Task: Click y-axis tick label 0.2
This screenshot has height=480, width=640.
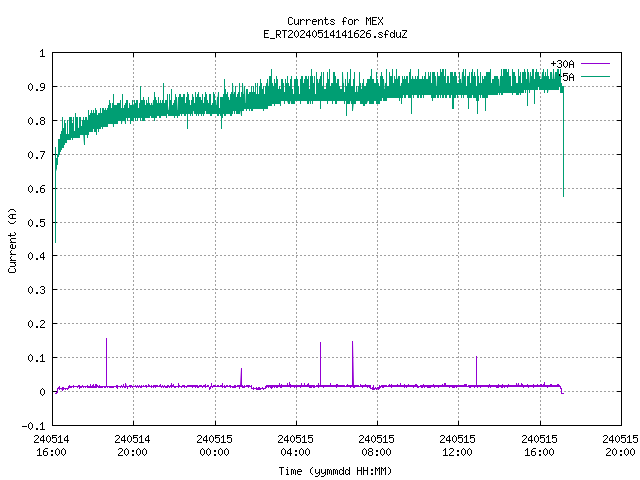Action: click(36, 324)
